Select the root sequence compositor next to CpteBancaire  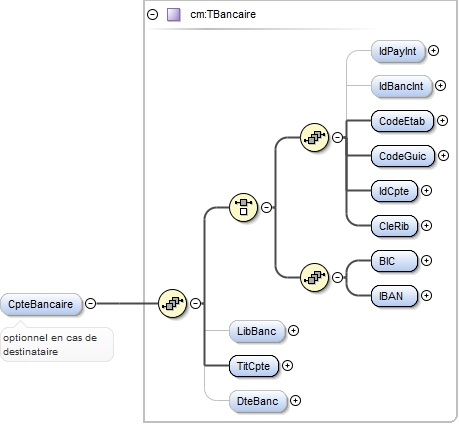click(x=172, y=303)
